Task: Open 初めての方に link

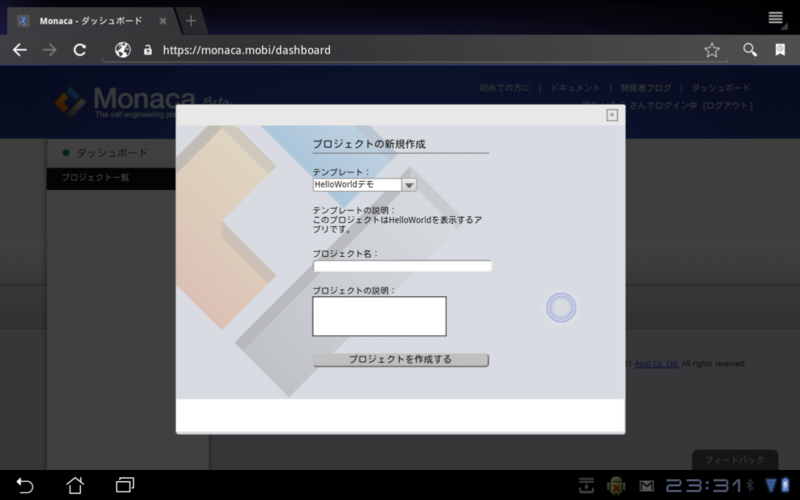Action: click(504, 88)
